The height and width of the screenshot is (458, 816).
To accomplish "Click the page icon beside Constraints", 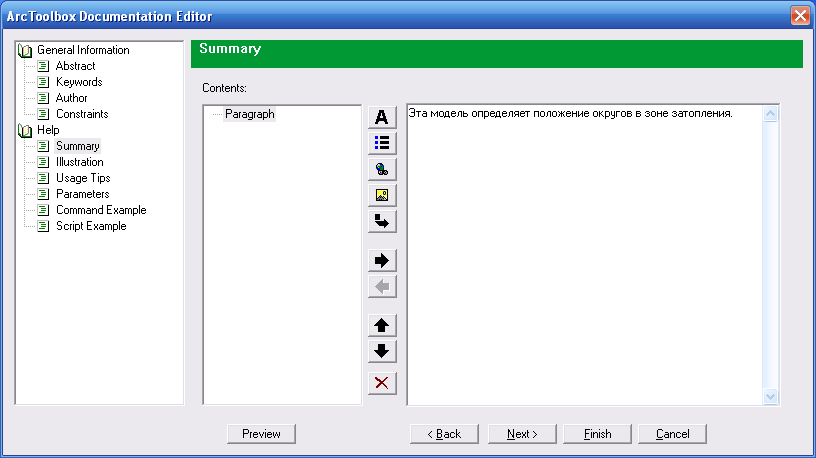I will (44, 114).
